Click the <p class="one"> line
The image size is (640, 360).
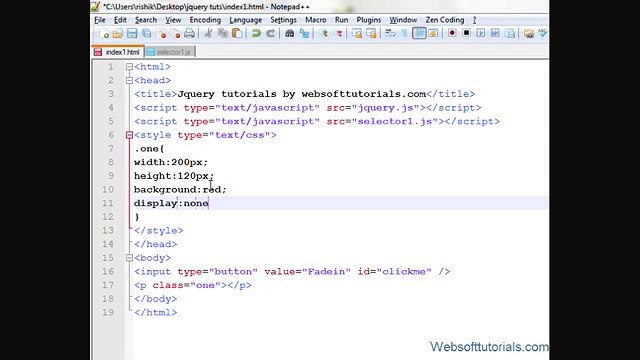pyautogui.click(x=193, y=285)
